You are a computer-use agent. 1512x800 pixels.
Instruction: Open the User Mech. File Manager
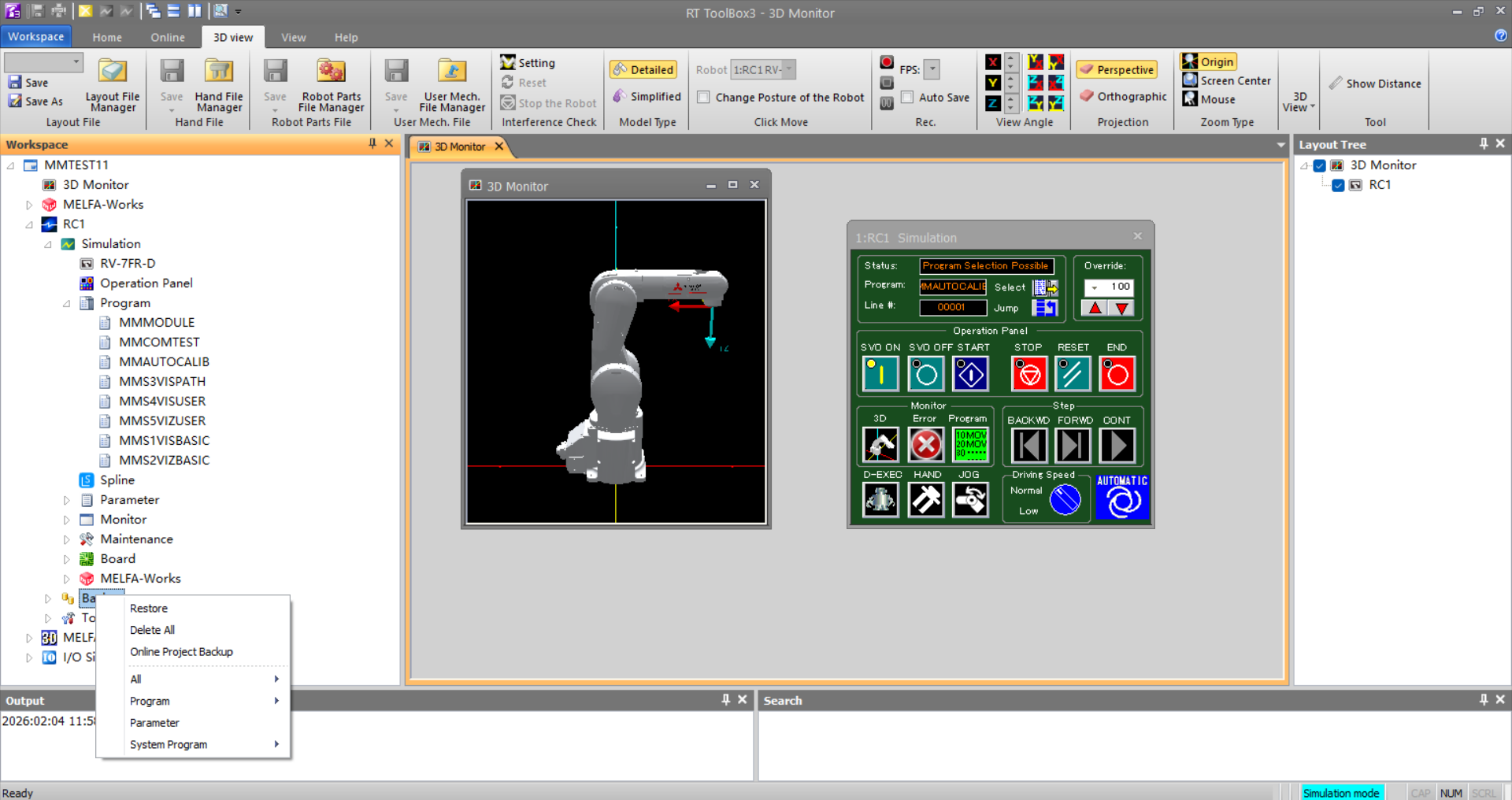click(x=452, y=84)
